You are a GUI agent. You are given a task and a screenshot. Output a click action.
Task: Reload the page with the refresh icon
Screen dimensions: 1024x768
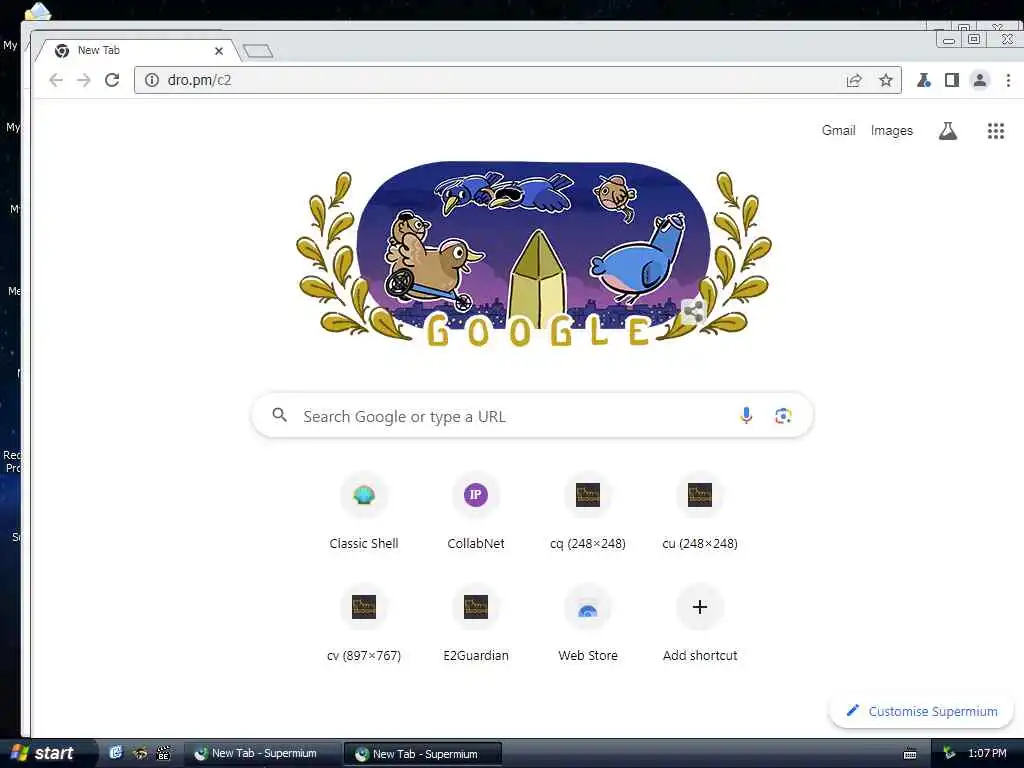point(112,80)
